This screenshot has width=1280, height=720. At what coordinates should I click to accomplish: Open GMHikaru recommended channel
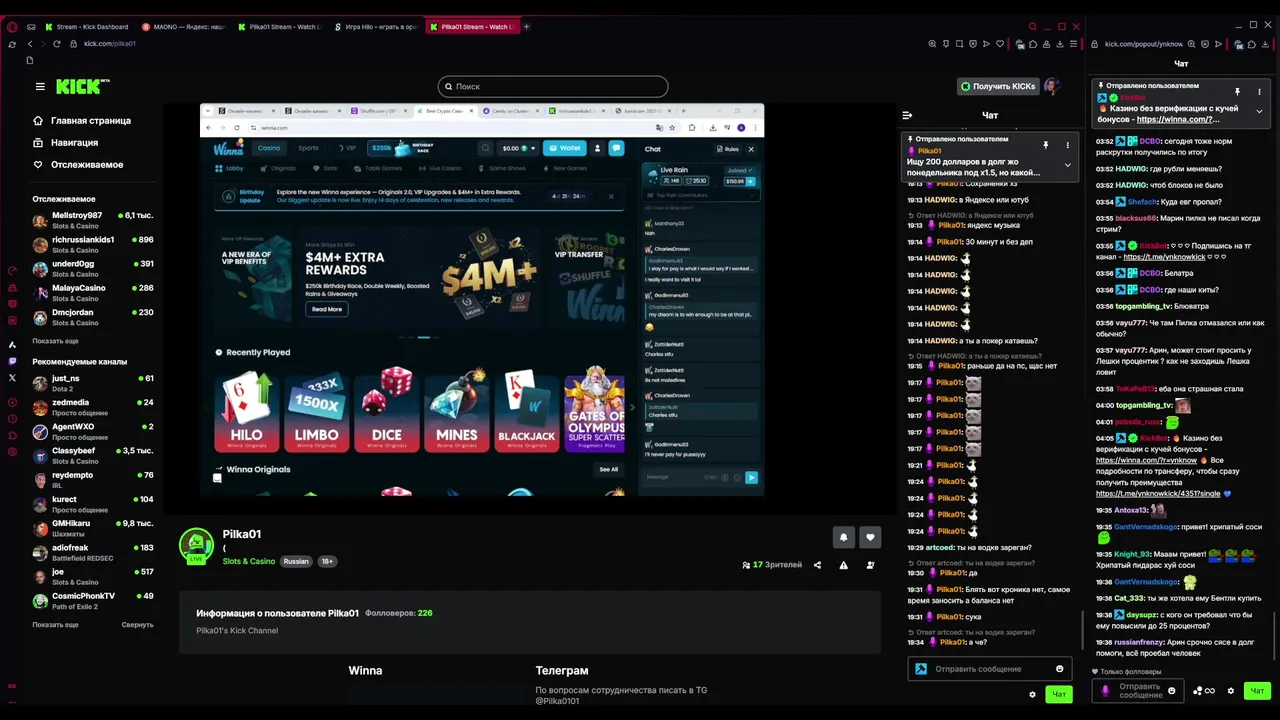coord(93,529)
